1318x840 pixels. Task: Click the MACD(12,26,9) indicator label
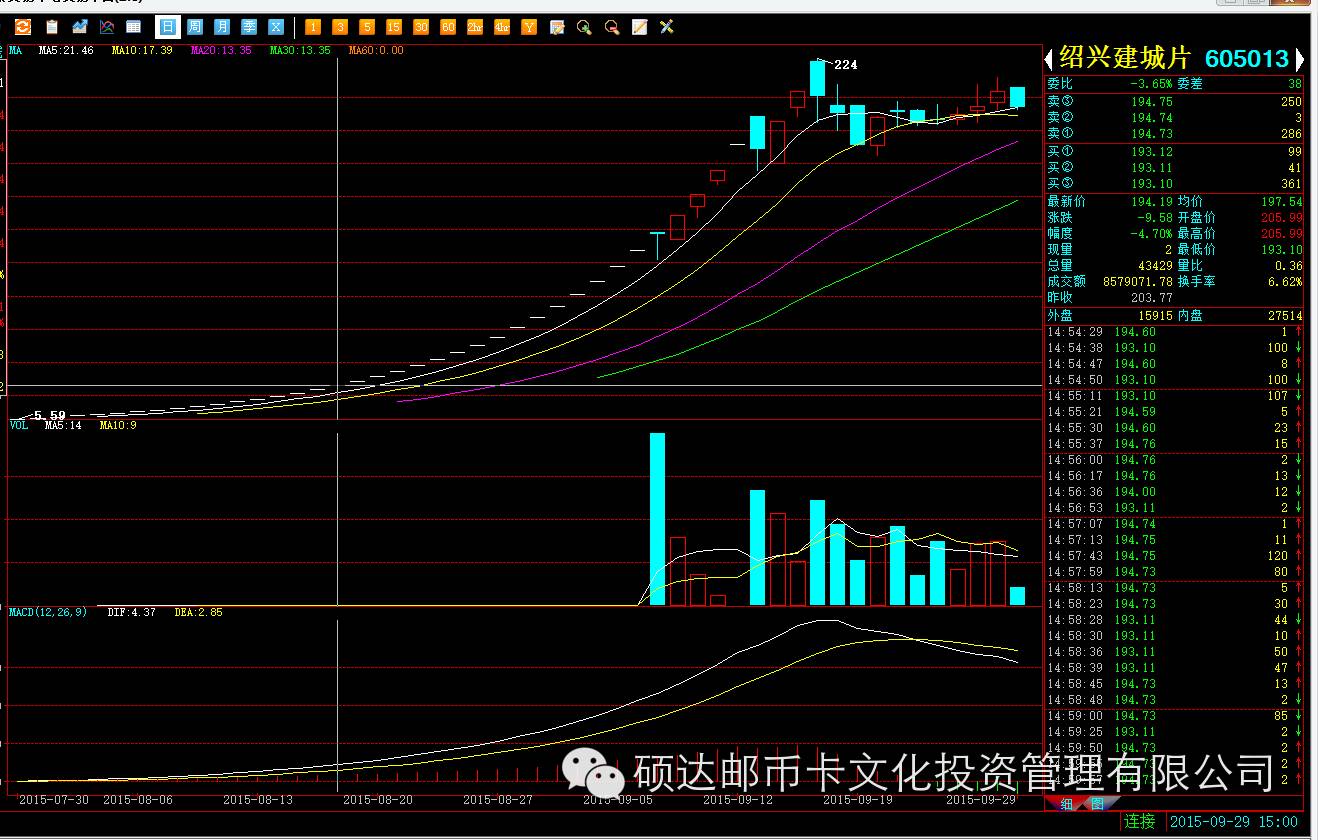click(x=48, y=612)
